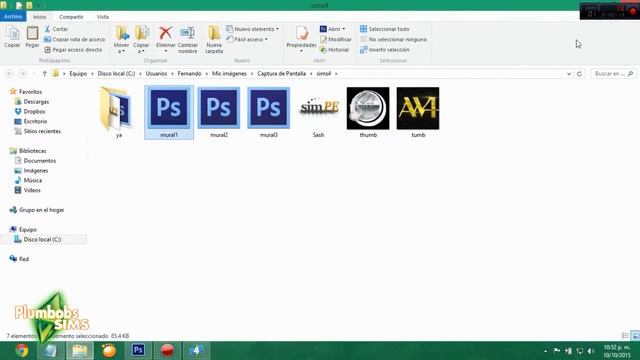
Task: Open Descargas in Favoritos
Action: 32,102
